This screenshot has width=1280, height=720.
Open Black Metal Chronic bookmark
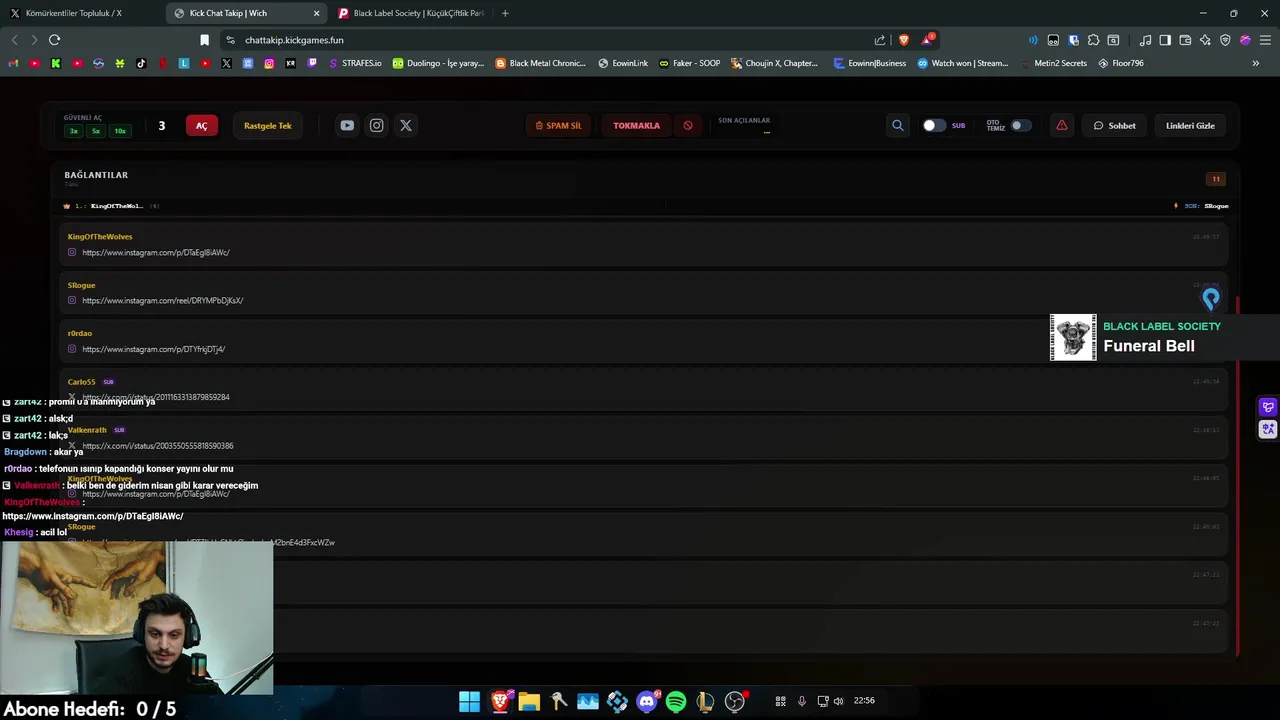[540, 63]
